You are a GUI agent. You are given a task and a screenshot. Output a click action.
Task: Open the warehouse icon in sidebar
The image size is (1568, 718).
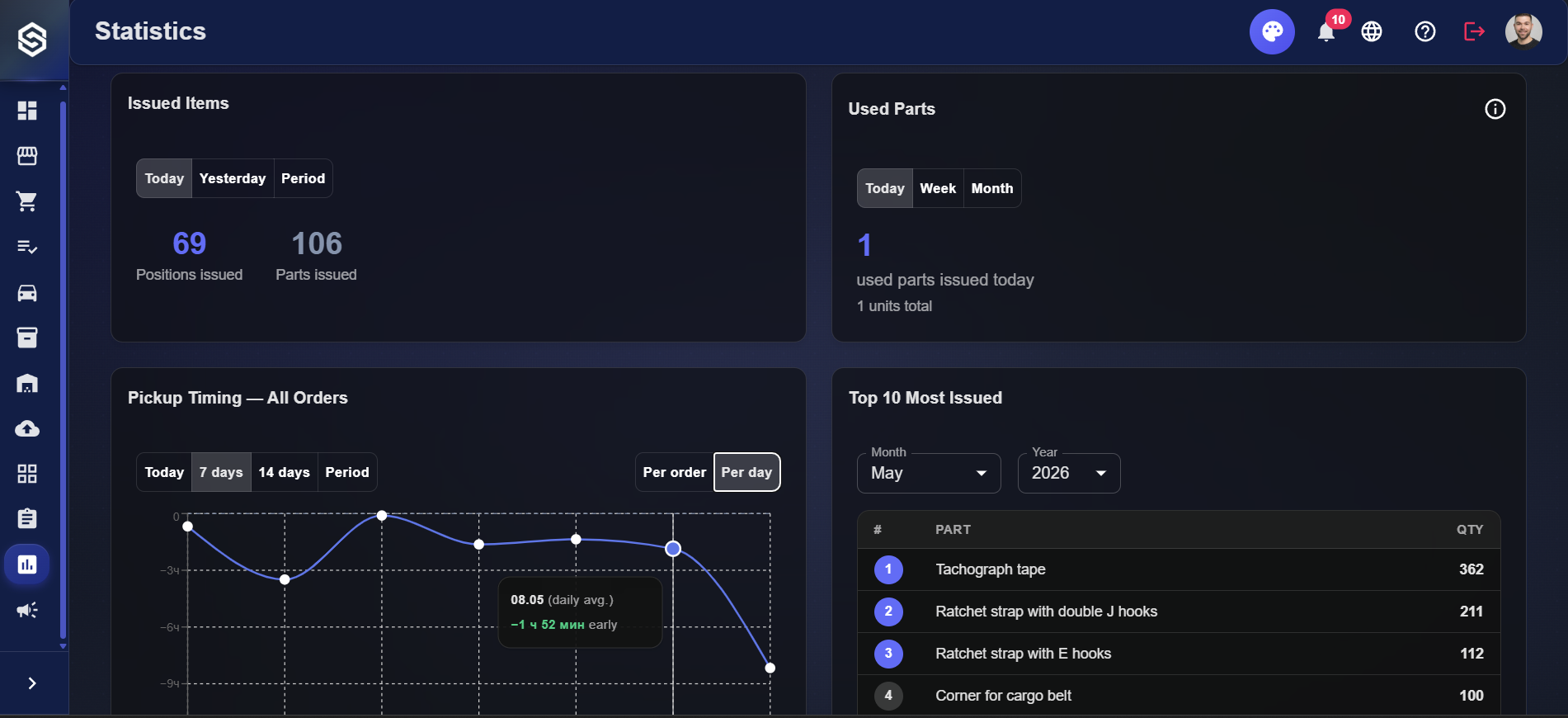click(27, 383)
